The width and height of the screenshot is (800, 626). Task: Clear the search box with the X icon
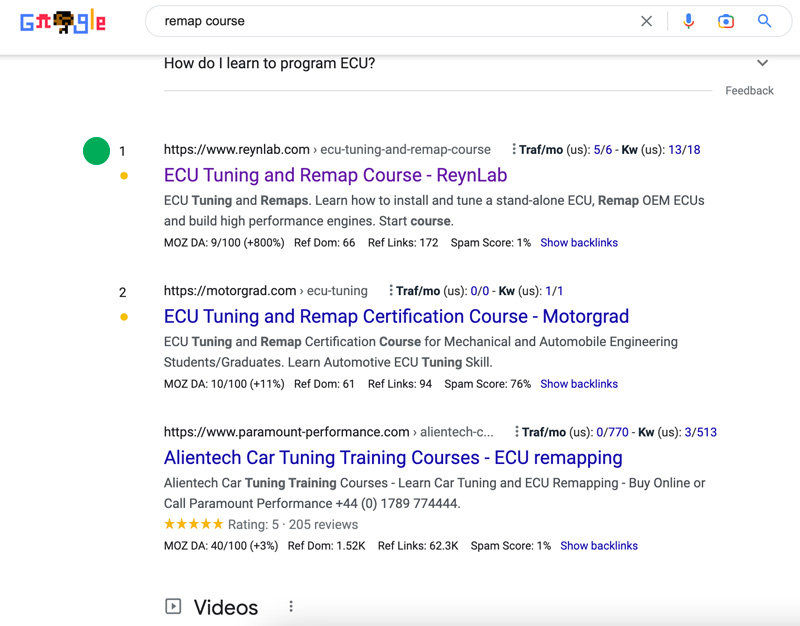[646, 21]
